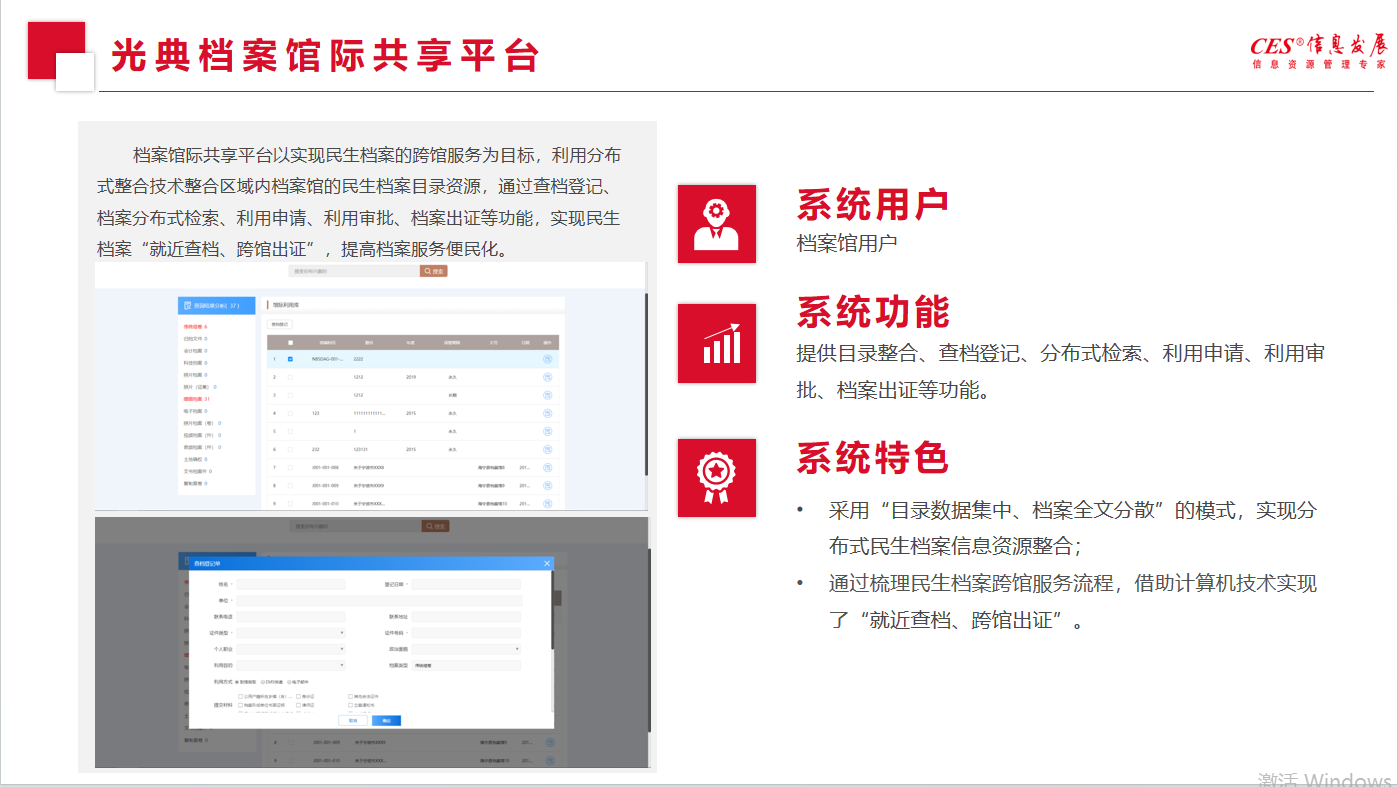
Task: Click the action icon on row 8 in upper screenshot
Action: (x=548, y=485)
